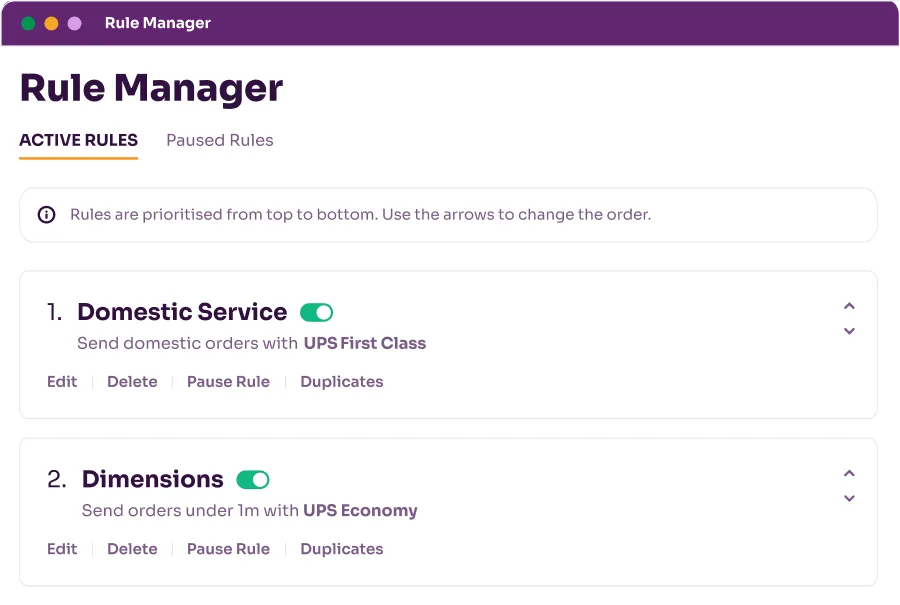This screenshot has width=900, height=605.
Task: Click the UPS First Class carrier text
Action: [x=365, y=343]
